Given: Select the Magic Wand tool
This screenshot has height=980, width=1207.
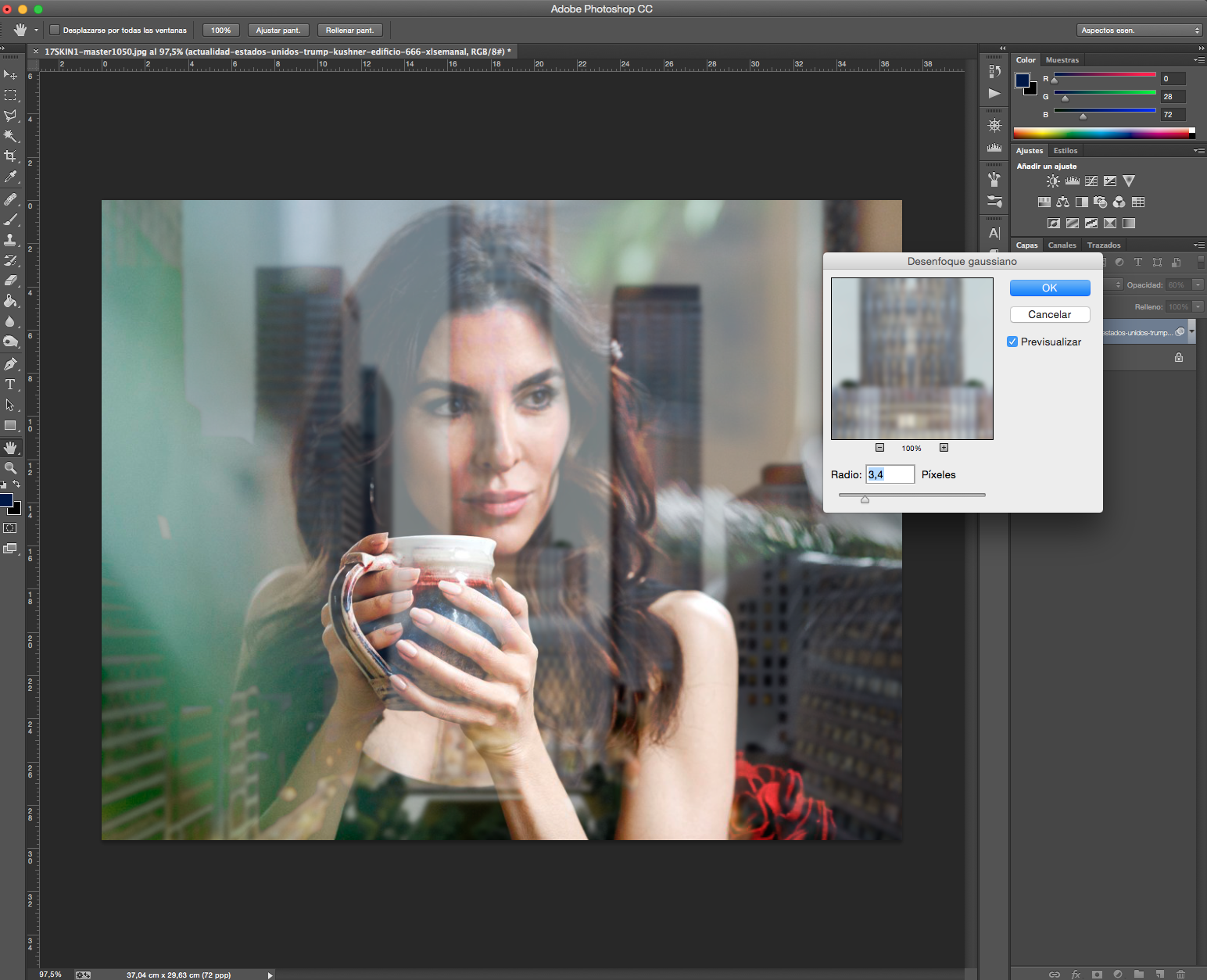Looking at the screenshot, I should [x=10, y=136].
